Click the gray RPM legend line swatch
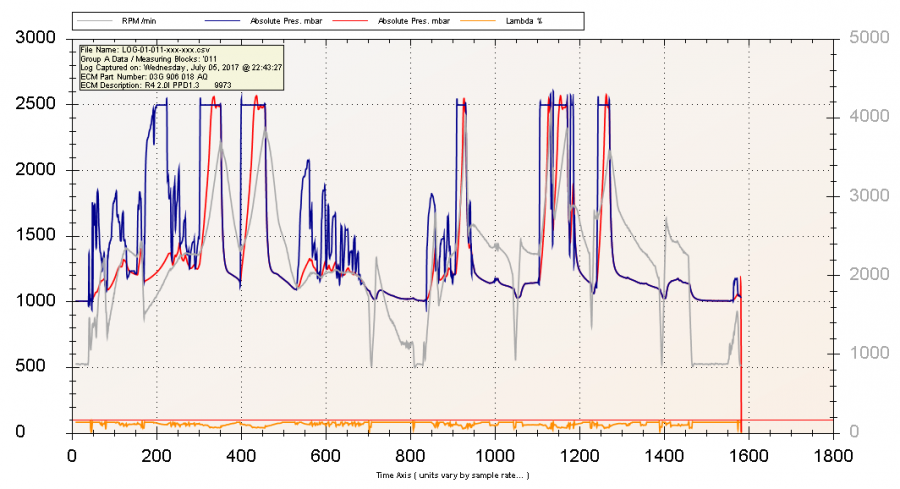The width and height of the screenshot is (900, 489). [103, 20]
